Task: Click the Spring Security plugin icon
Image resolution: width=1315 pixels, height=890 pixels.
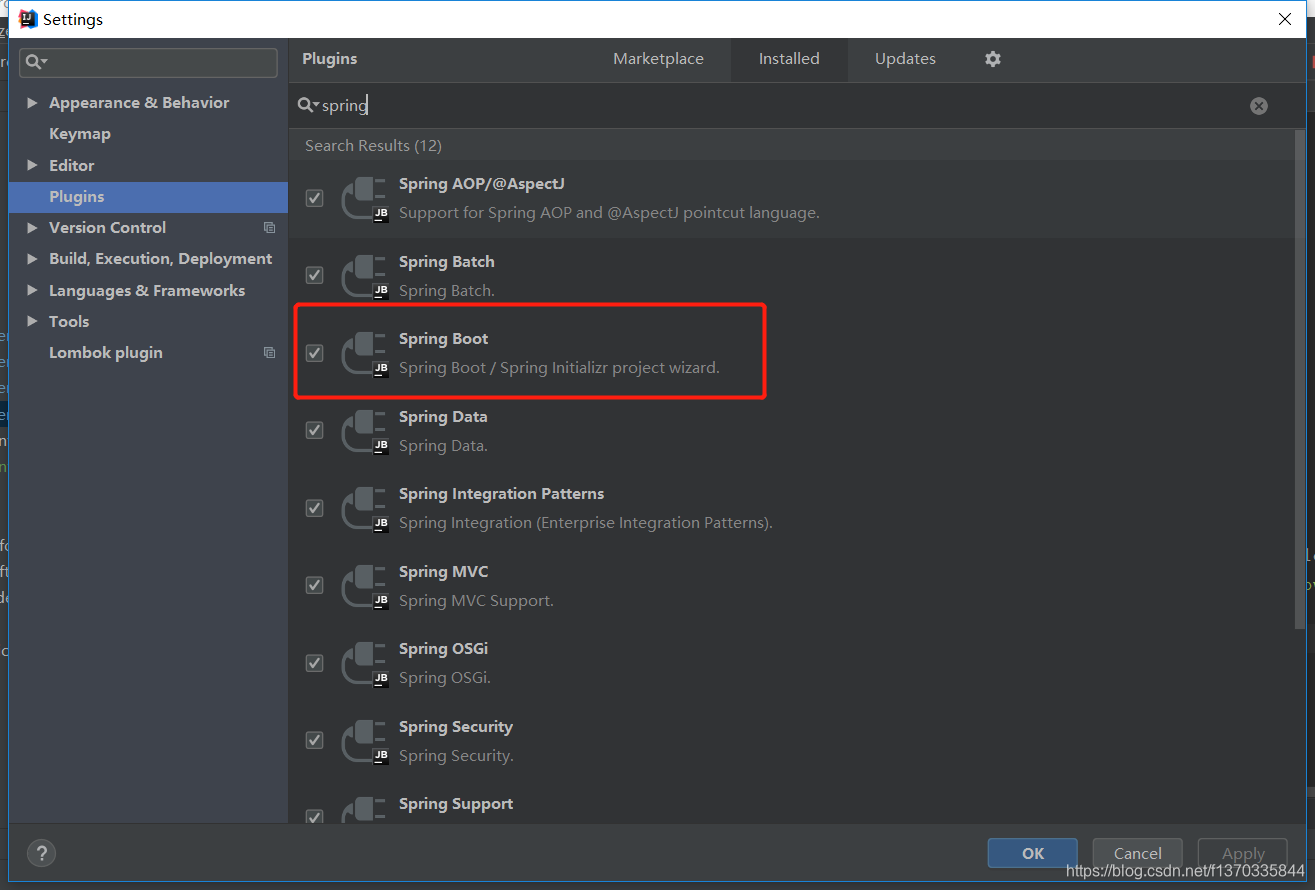Action: [x=365, y=741]
